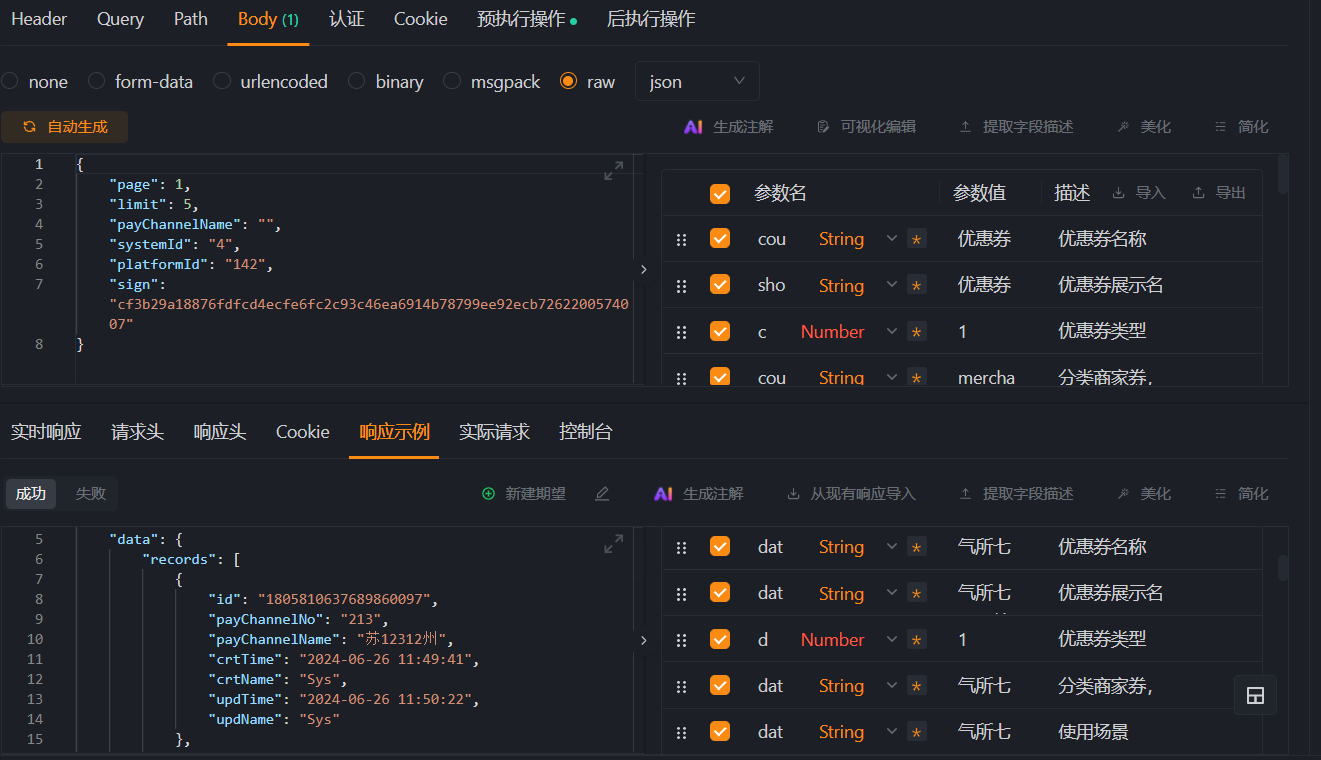Uncheck the response row 使用场景 checkbox
The image size is (1321, 760).
pos(720,731)
